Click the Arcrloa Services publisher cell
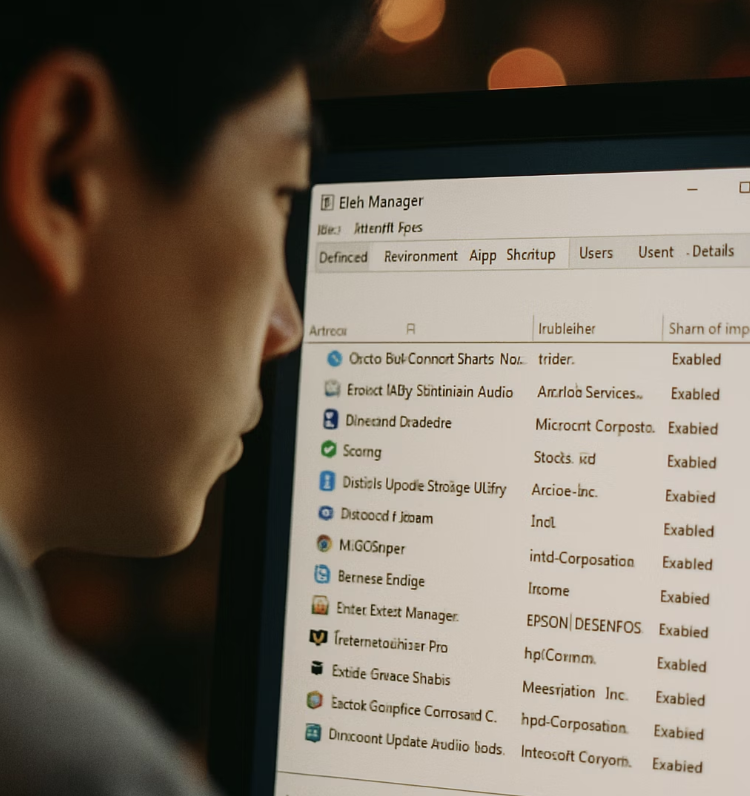This screenshot has width=750, height=796. click(590, 392)
